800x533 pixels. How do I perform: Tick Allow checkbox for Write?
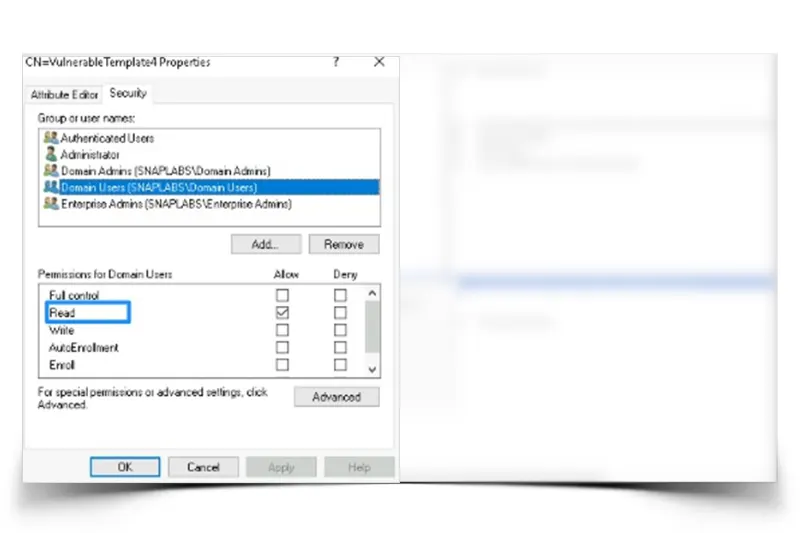(x=282, y=330)
